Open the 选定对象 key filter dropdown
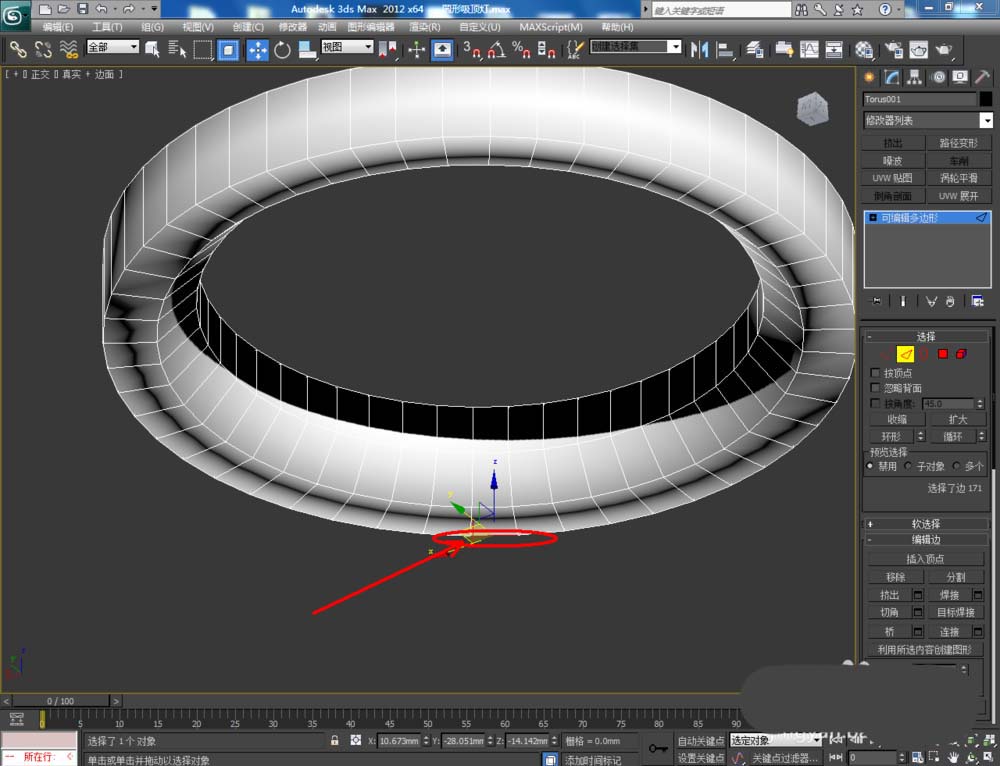The width and height of the screenshot is (1000, 766). [x=774, y=740]
